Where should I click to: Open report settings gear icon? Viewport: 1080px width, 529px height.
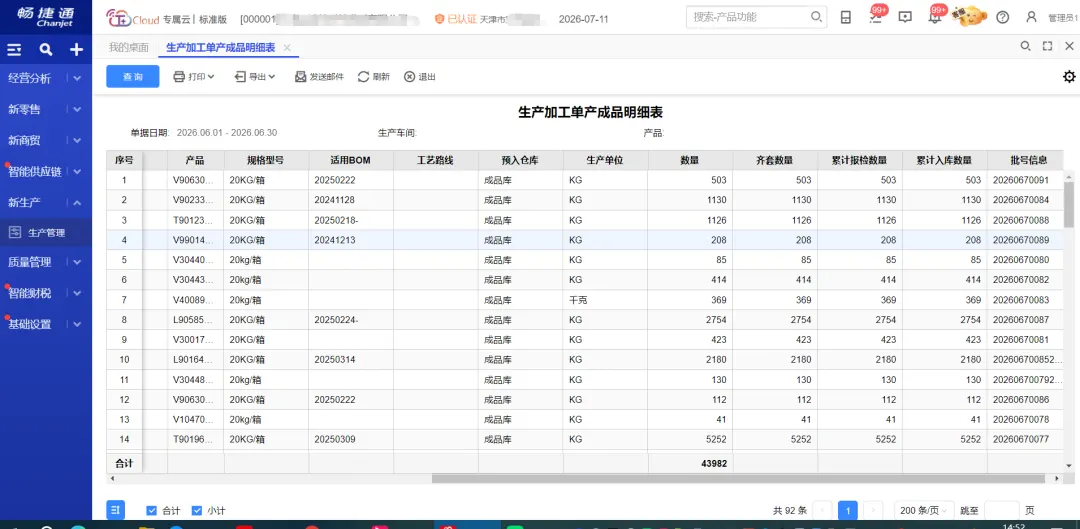tap(1069, 76)
